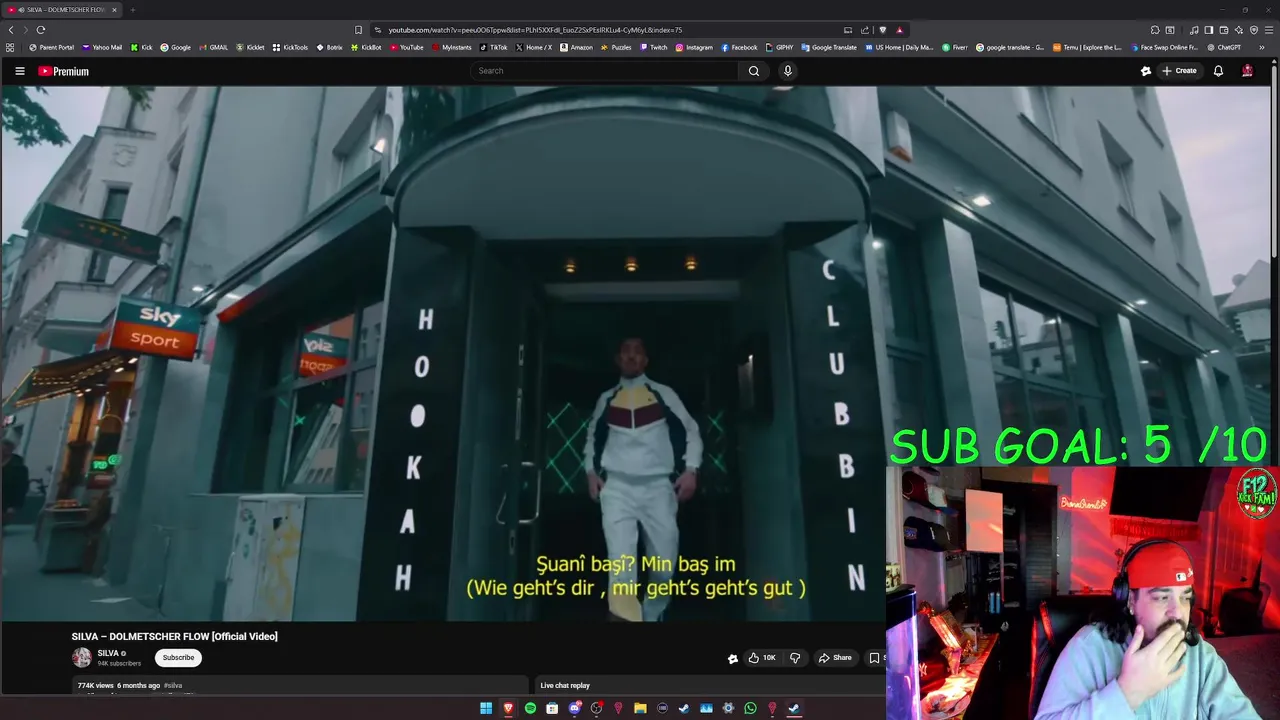
Task: Expand hidden bookmarks with double chevron
Action: tap(1262, 47)
